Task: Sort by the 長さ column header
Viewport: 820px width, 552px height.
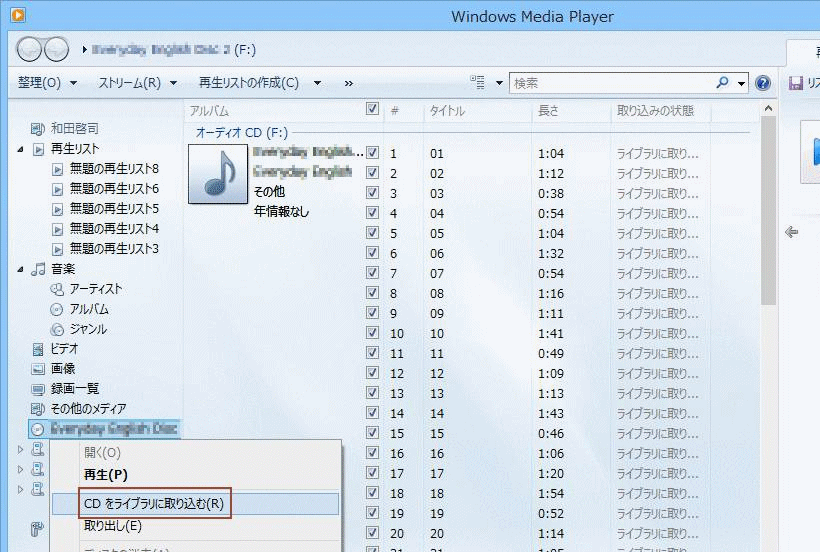Action: click(548, 111)
